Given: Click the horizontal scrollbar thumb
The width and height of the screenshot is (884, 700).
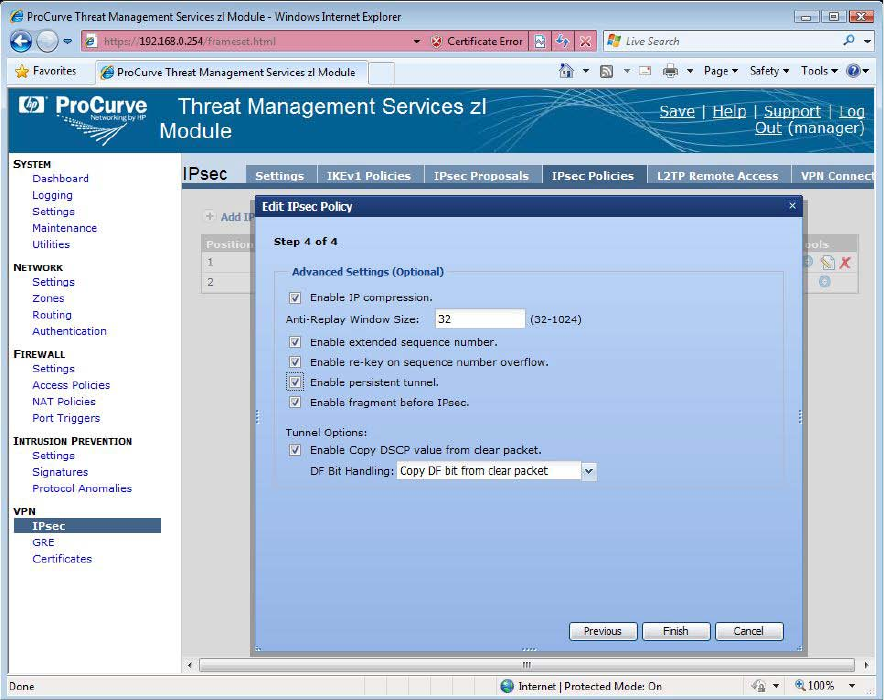Looking at the screenshot, I should coord(527,665).
